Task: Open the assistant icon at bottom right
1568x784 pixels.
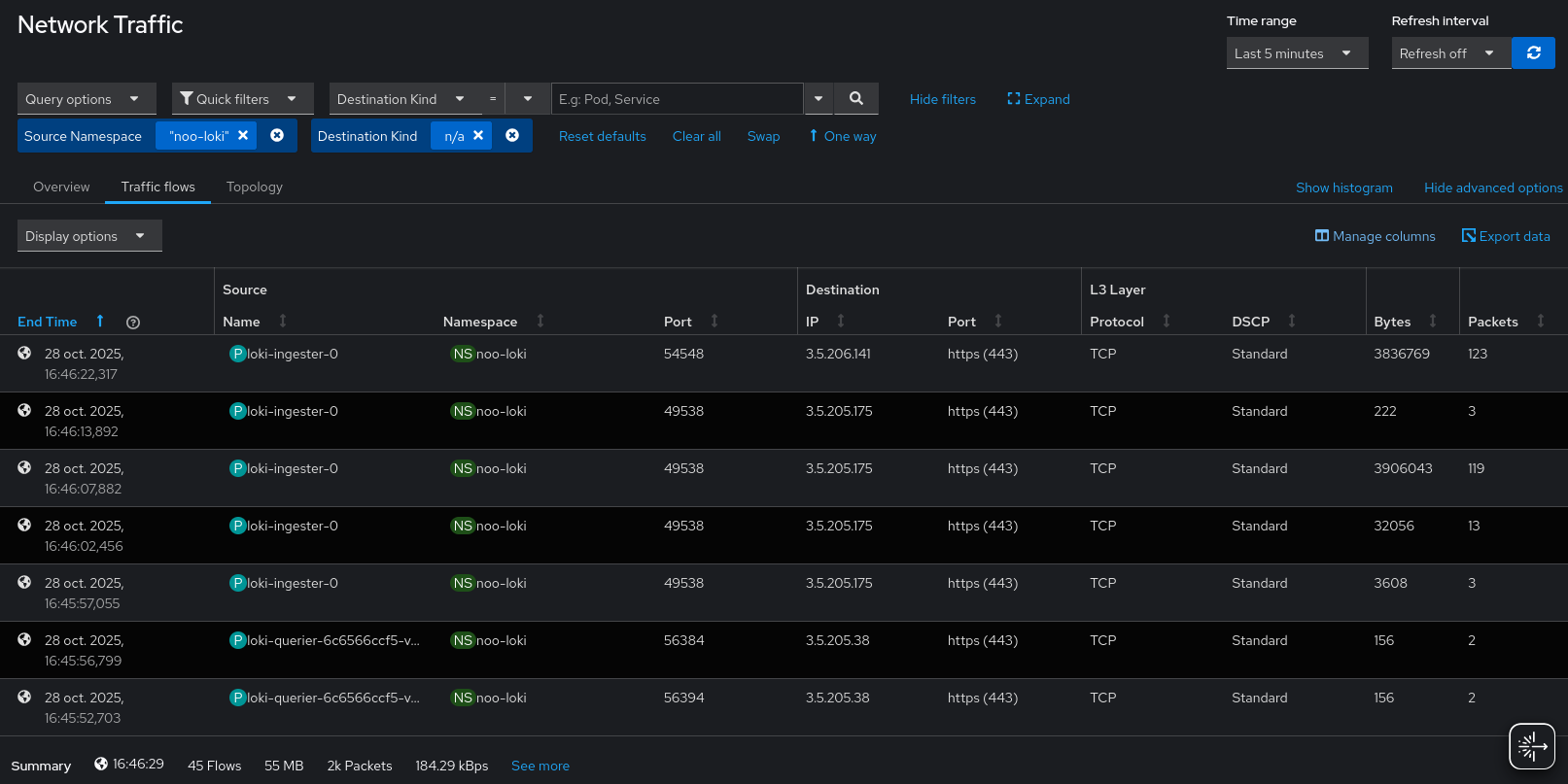Action: (1531, 746)
